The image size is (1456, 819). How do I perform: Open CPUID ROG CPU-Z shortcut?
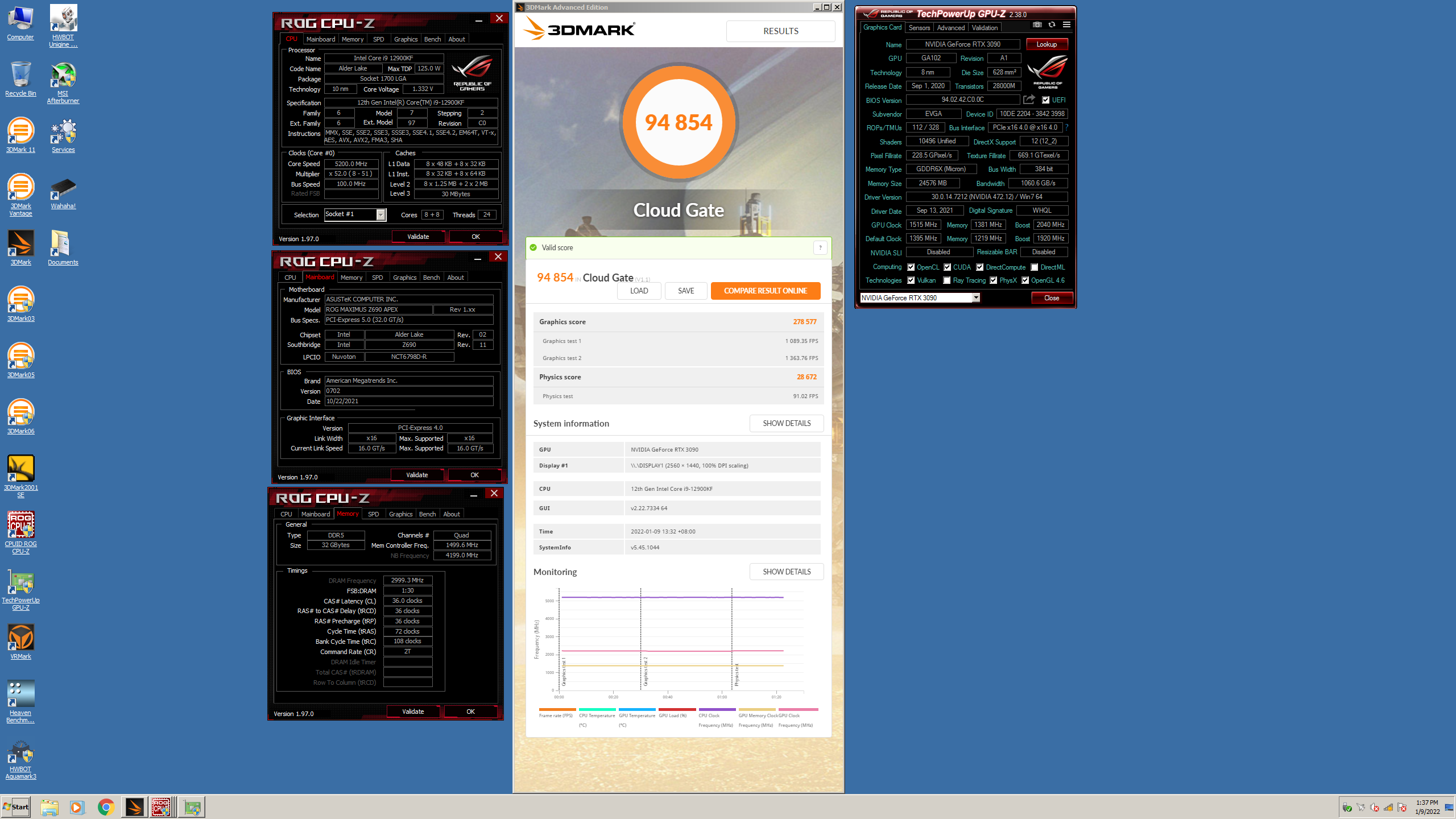[x=20, y=532]
